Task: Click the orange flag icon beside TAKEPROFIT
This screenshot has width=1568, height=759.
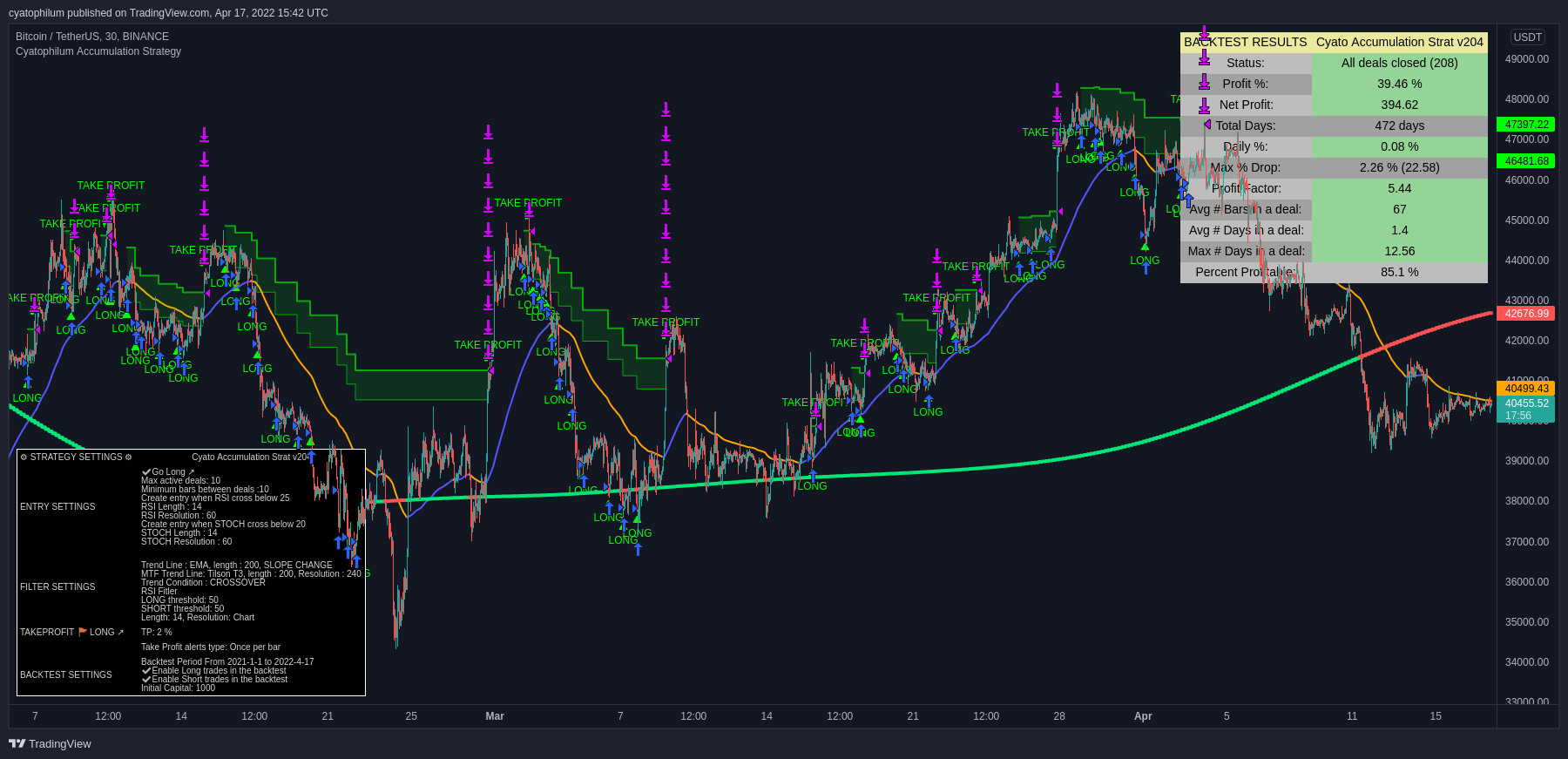Action: [83, 632]
